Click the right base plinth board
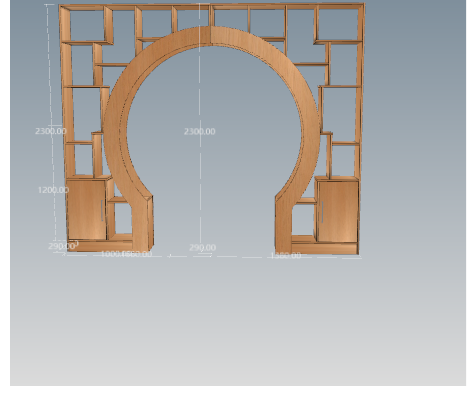This screenshot has height=396, width=476. coord(324,249)
